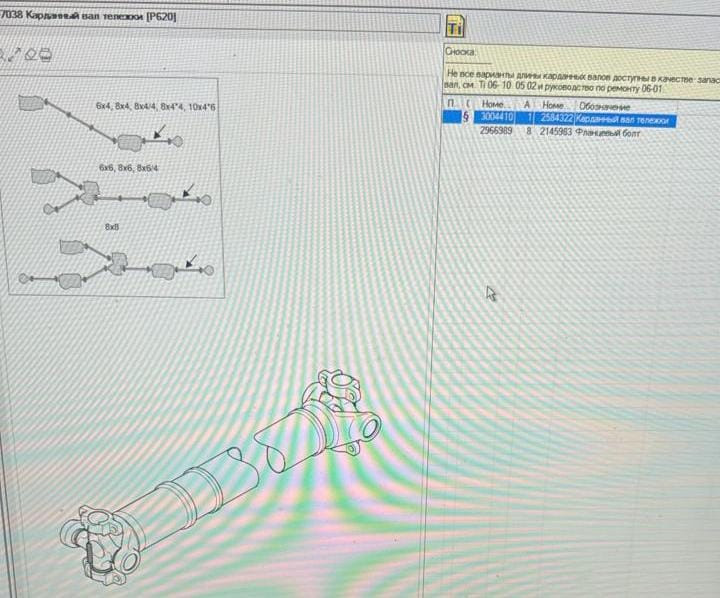This screenshot has width=720, height=598.
Task: Click the 'Сноска' footnote text panel
Action: pos(580,82)
